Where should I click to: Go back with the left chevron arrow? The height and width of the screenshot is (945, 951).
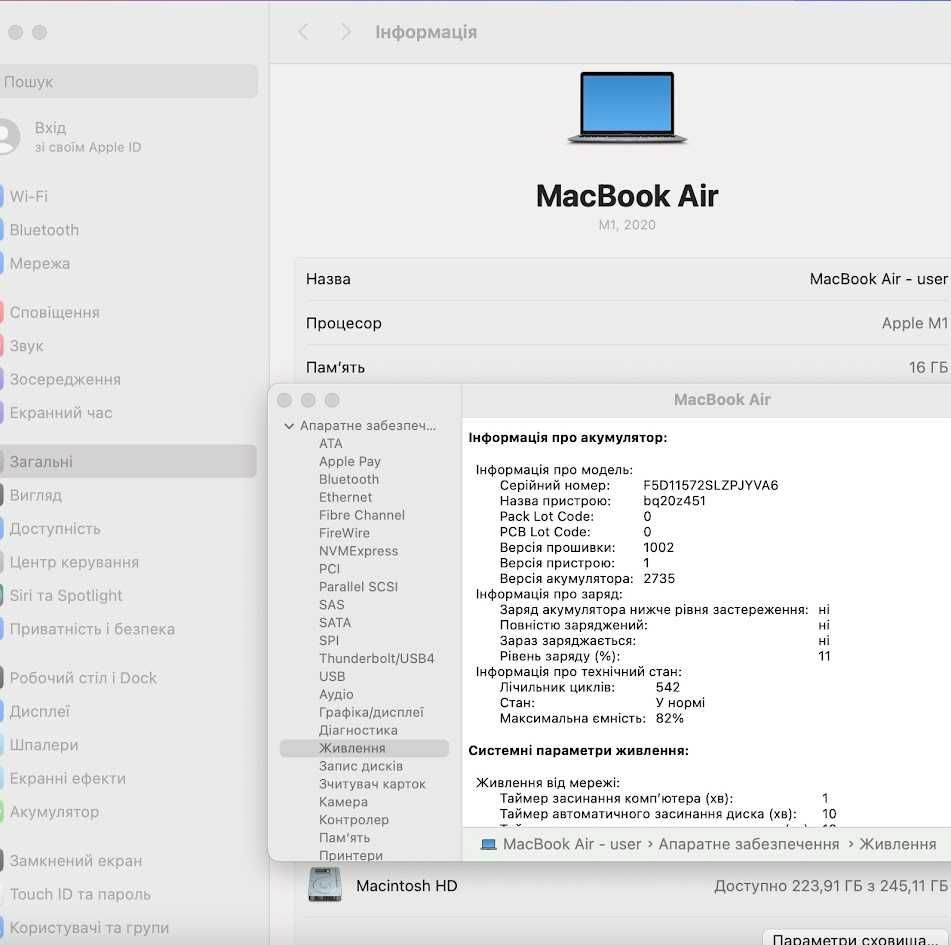pyautogui.click(x=303, y=32)
